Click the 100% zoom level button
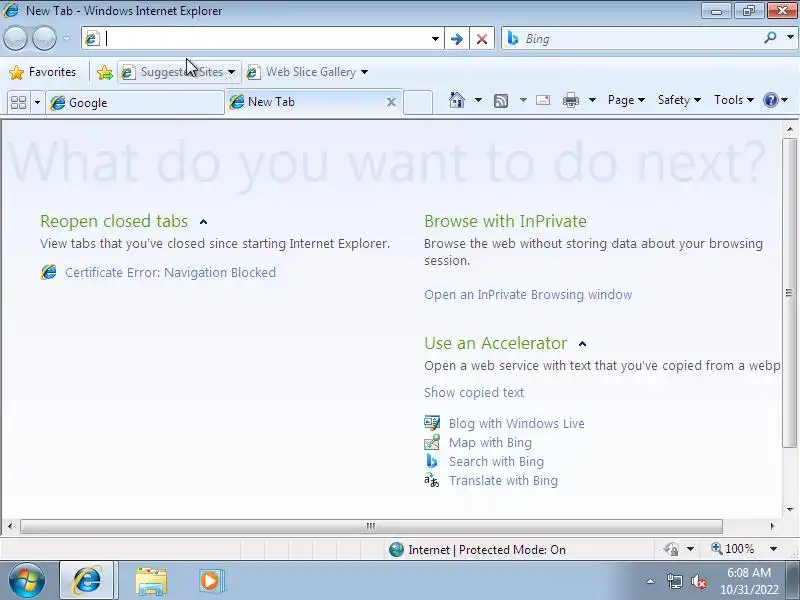This screenshot has height=600, width=800. tap(733, 549)
